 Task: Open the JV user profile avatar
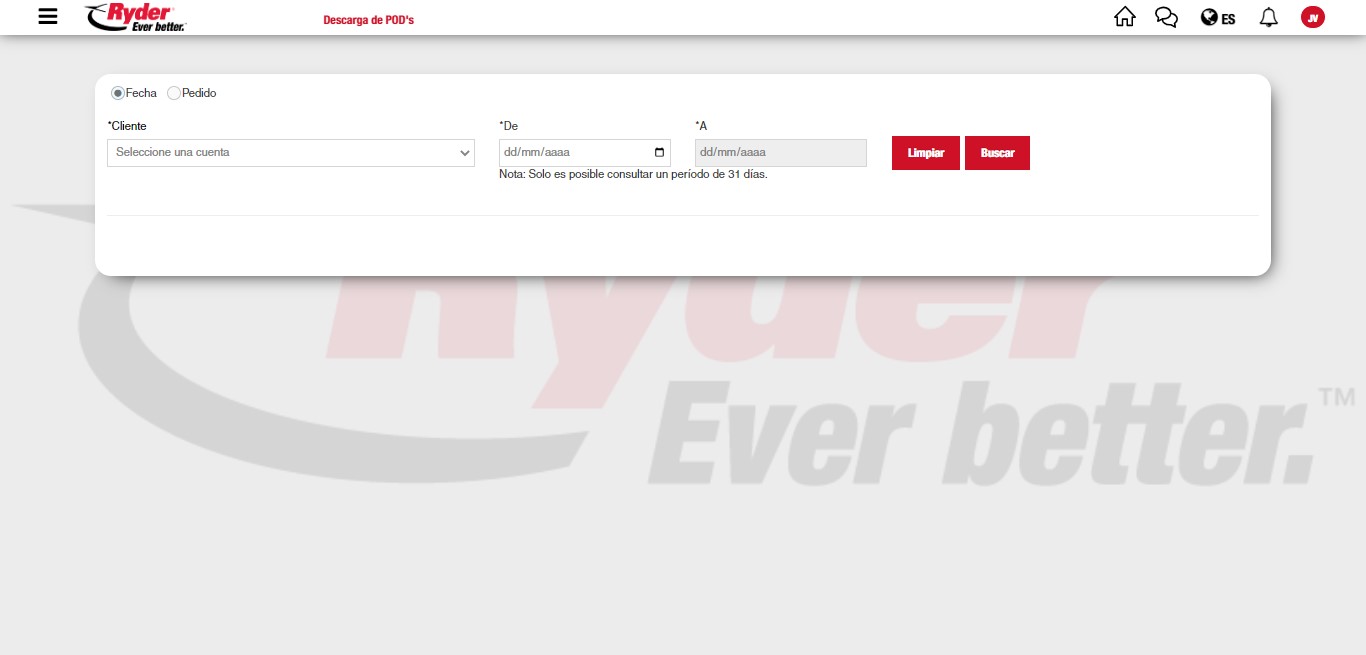(1312, 17)
